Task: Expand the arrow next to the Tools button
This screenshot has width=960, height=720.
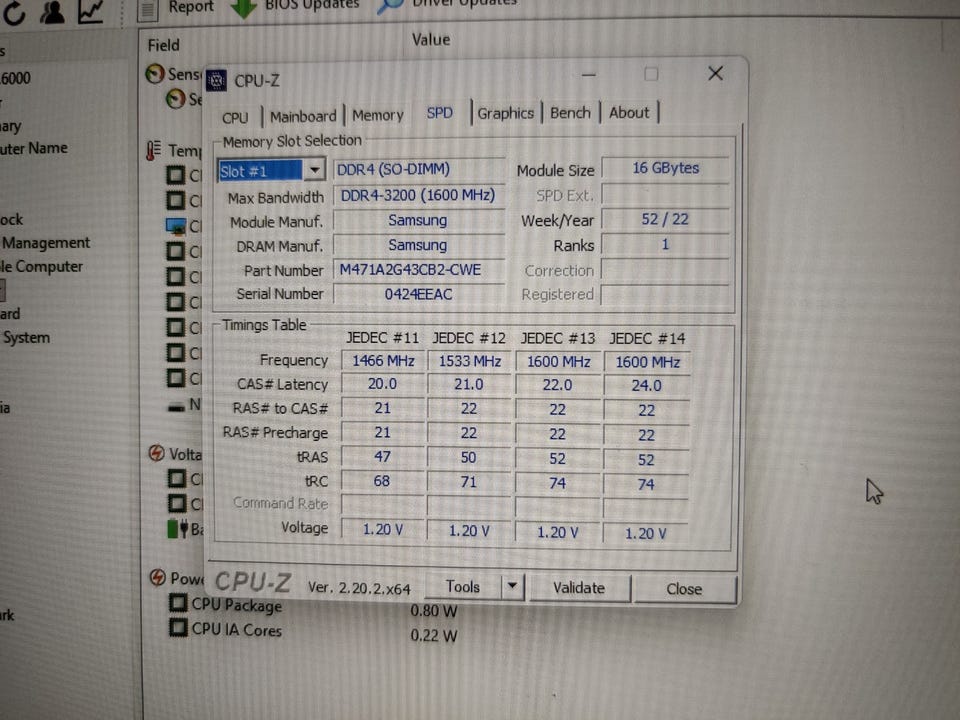Action: coord(512,587)
